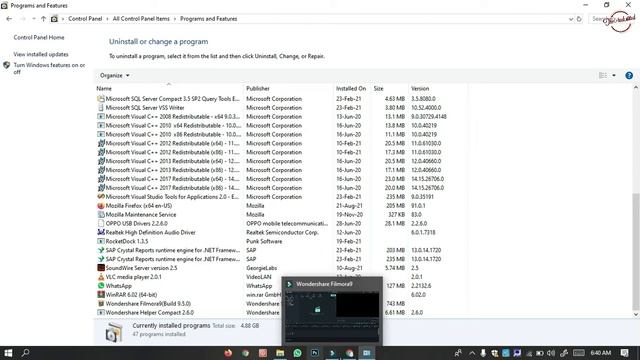Click the scrollbar up arrow
The width and height of the screenshot is (640, 360).
pos(635,88)
